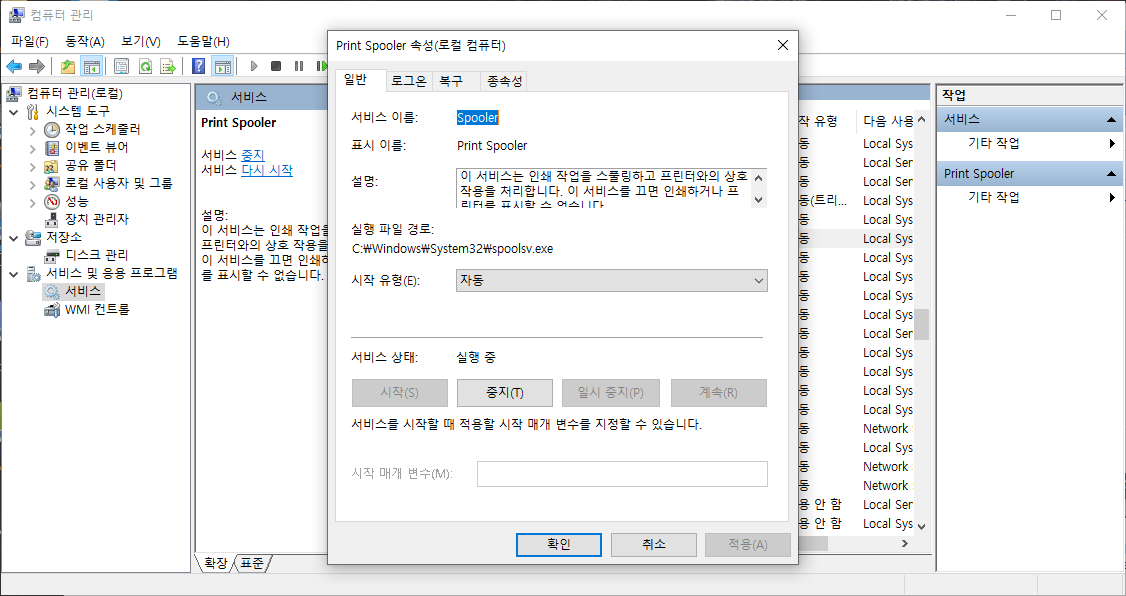Click the Stop Service square icon
This screenshot has height=596, width=1126.
[276, 67]
